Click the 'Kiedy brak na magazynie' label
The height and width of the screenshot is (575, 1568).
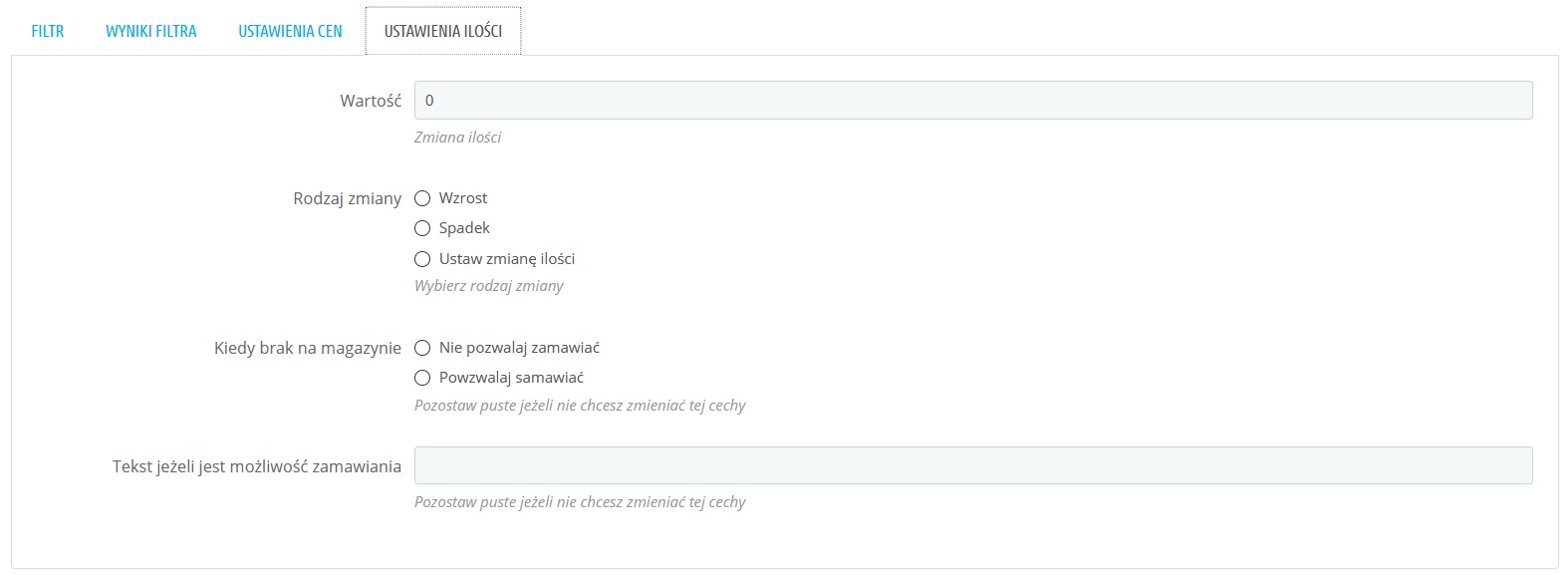tap(308, 348)
